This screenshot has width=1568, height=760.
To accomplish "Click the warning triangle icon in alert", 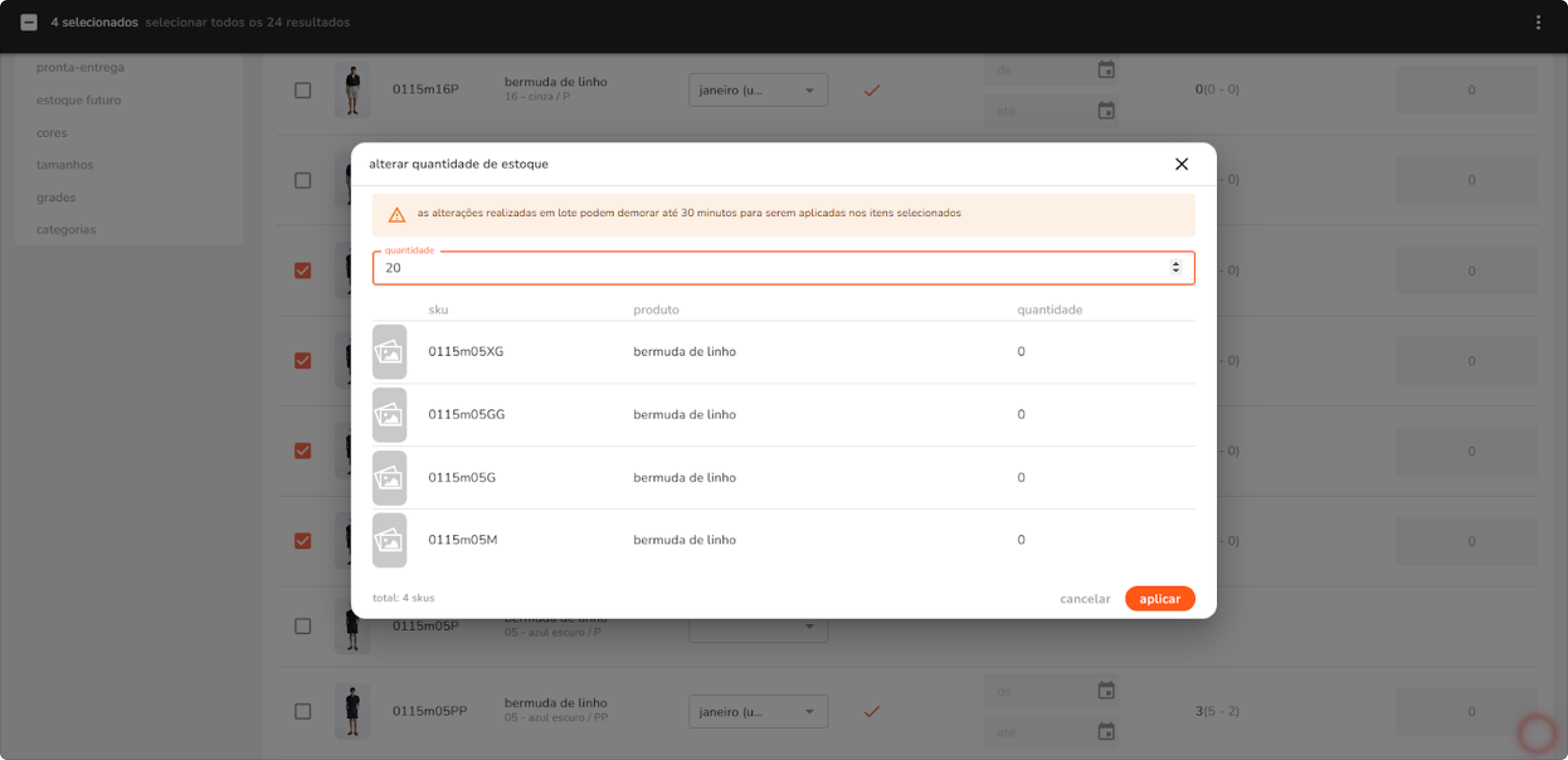I will point(397,215).
